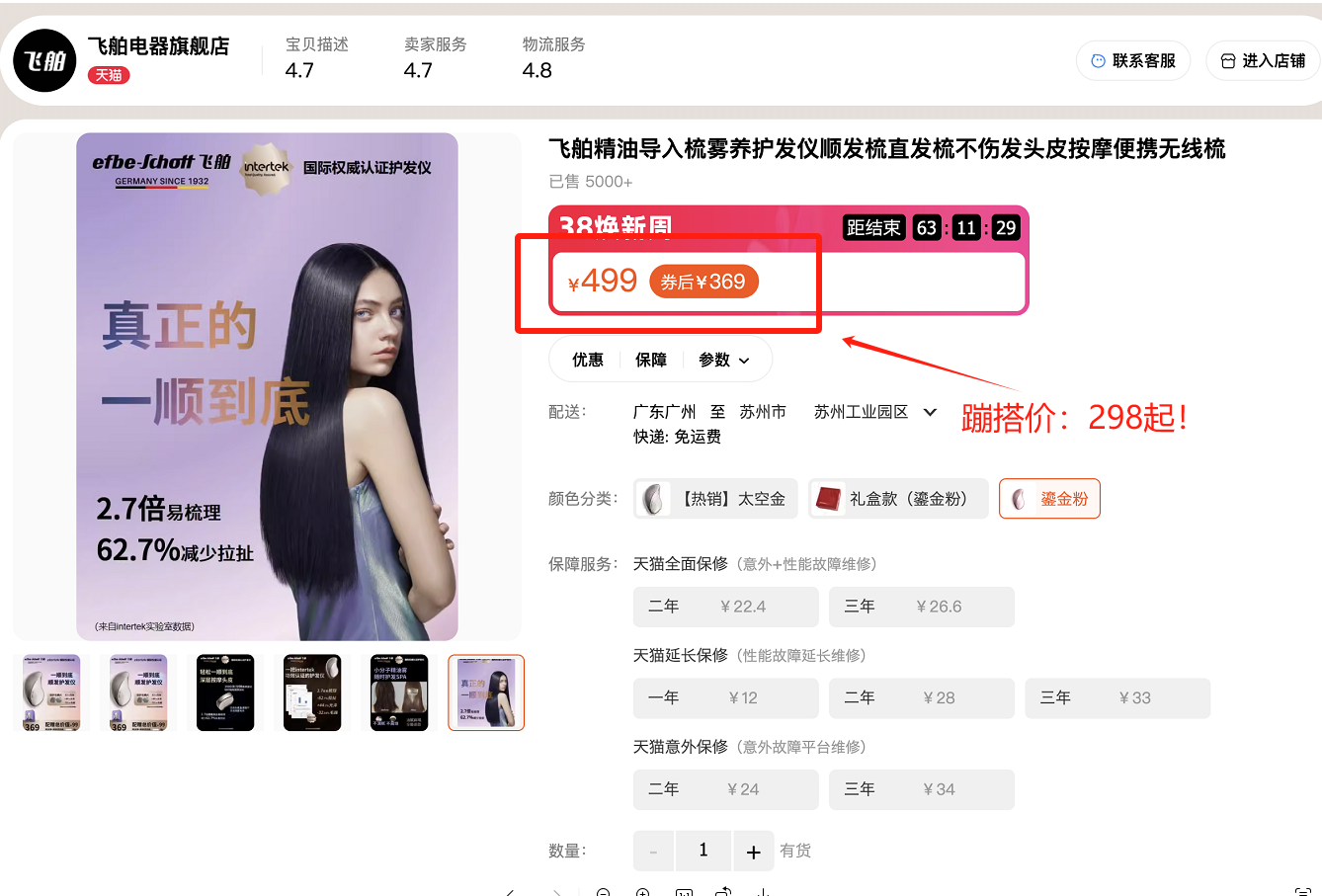The image size is (1322, 896).
Task: Open the 小分子精油雾 护发SPA thumbnail
Action: pyautogui.click(x=399, y=692)
